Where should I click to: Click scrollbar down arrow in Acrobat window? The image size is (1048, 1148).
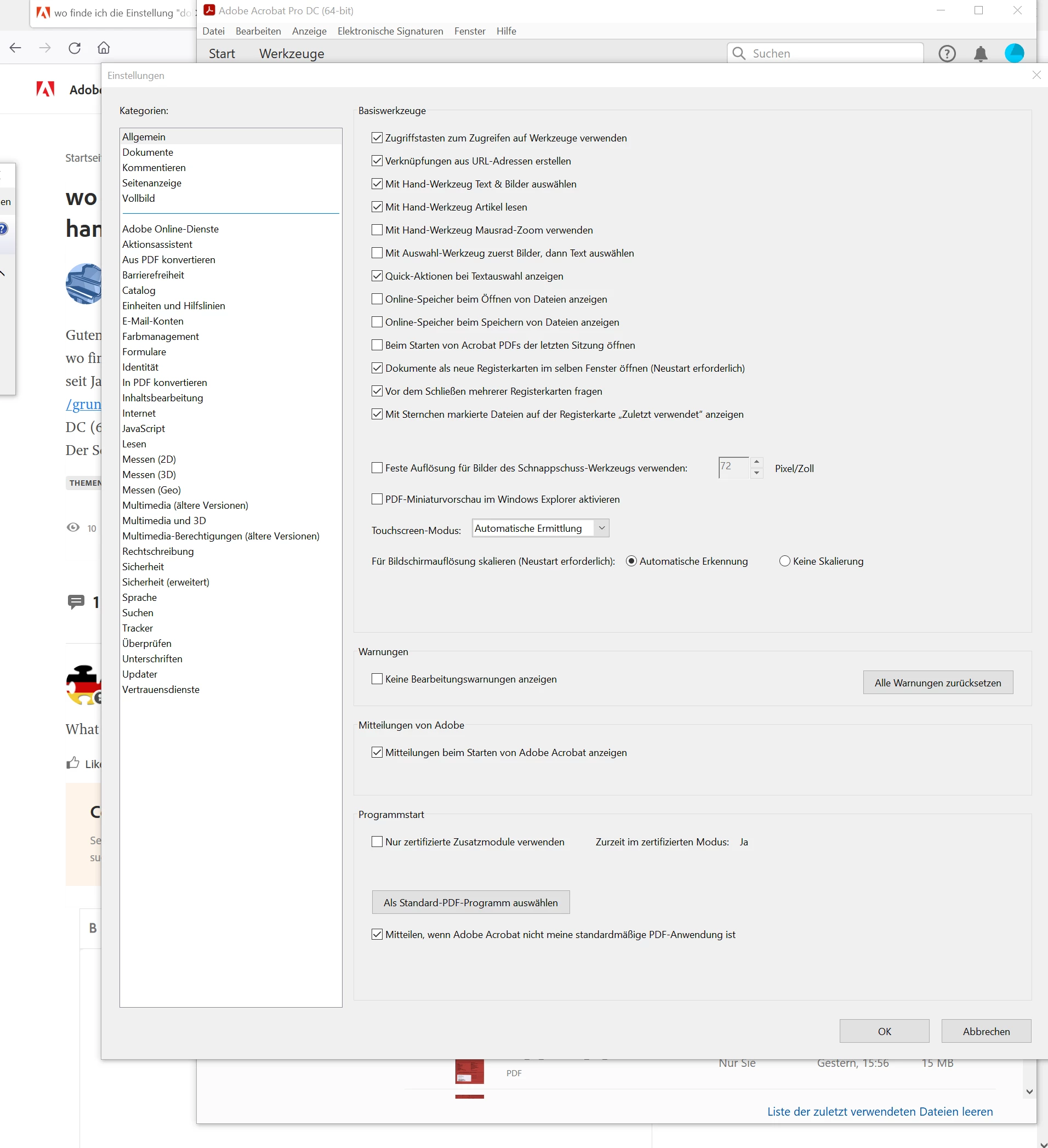tap(1029, 1092)
